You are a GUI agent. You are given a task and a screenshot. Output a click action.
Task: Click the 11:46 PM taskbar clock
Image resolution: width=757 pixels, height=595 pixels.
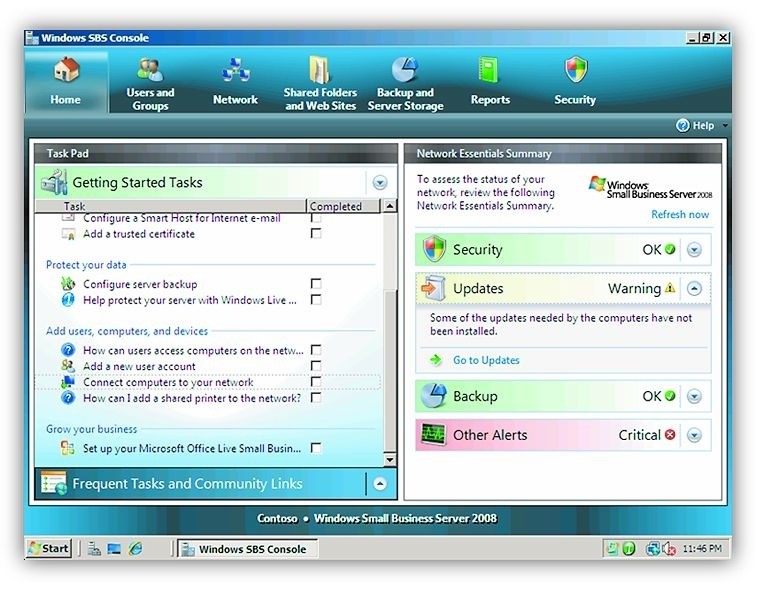[702, 549]
